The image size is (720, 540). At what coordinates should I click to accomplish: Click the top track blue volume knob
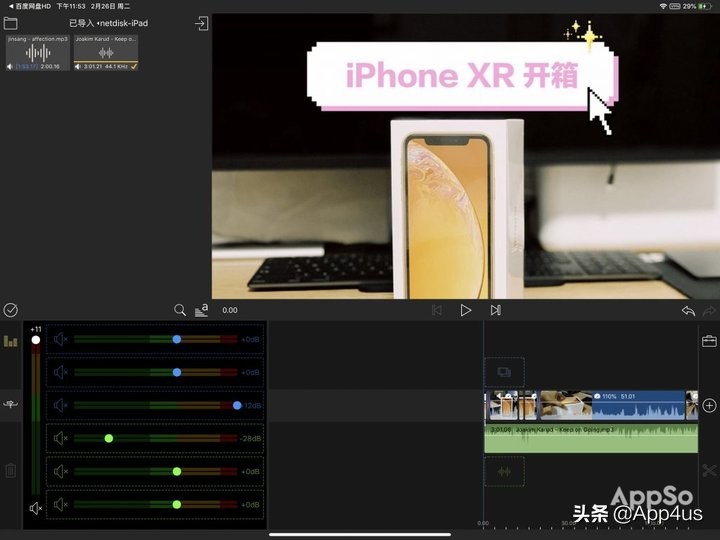tap(177, 339)
